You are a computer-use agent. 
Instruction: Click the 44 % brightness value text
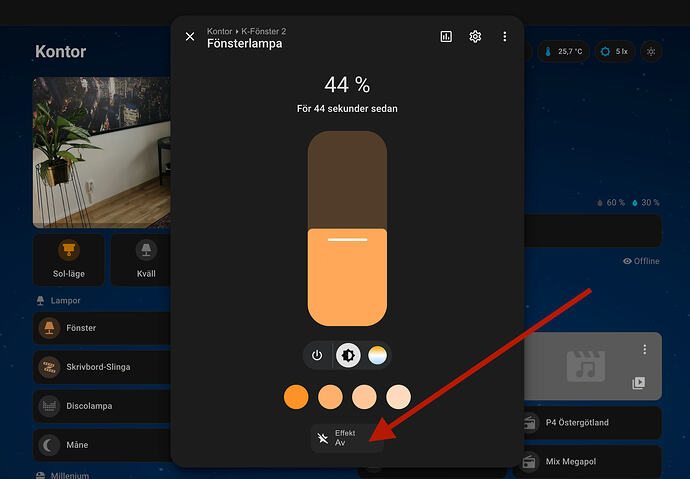[347, 84]
